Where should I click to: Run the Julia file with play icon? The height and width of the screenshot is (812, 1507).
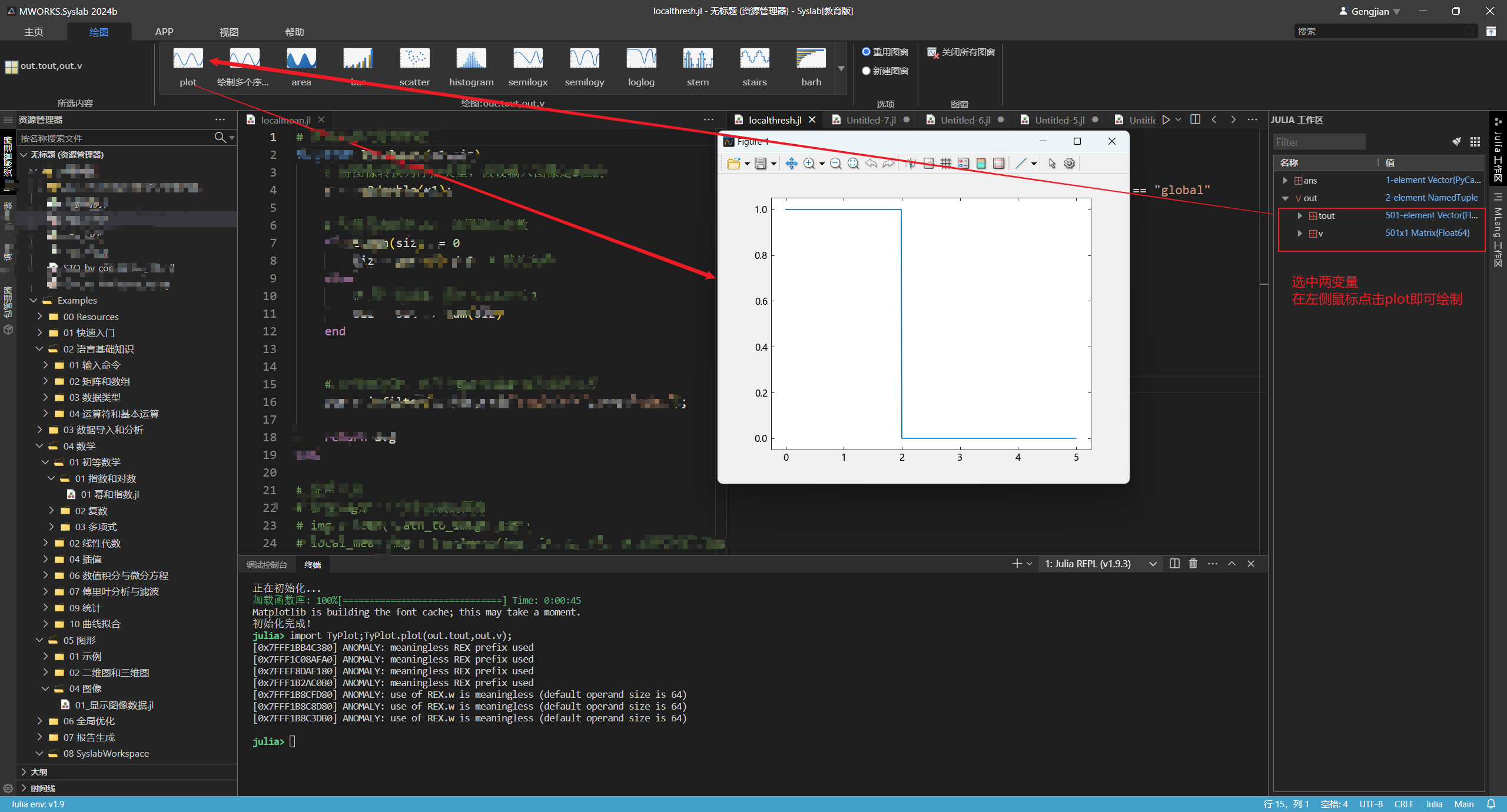1166,119
